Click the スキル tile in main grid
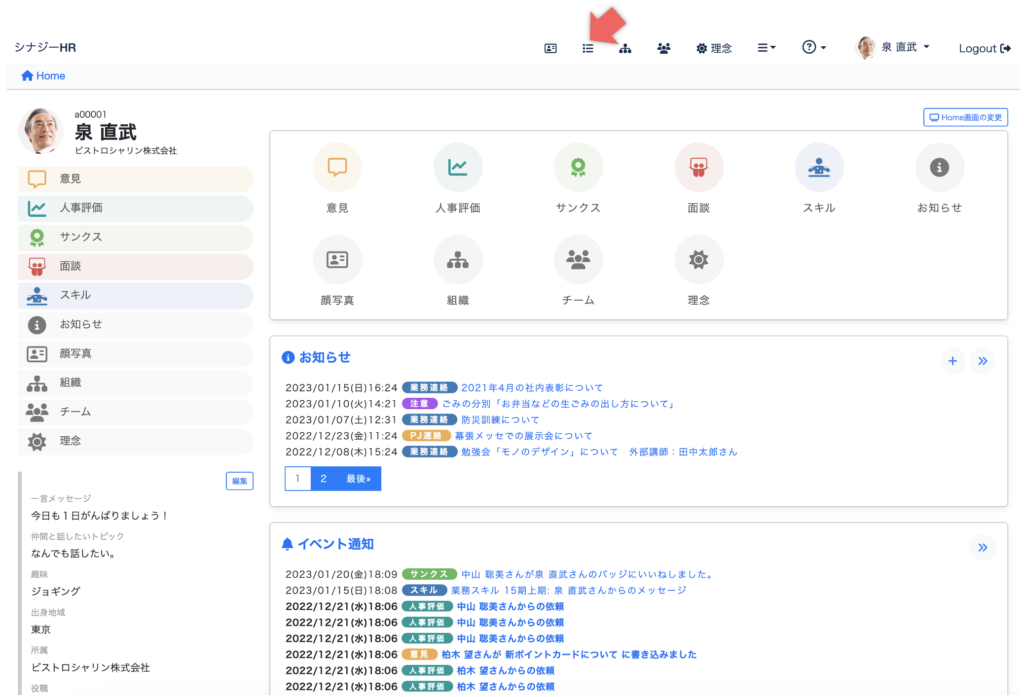The height and width of the screenshot is (697, 1024). (819, 168)
